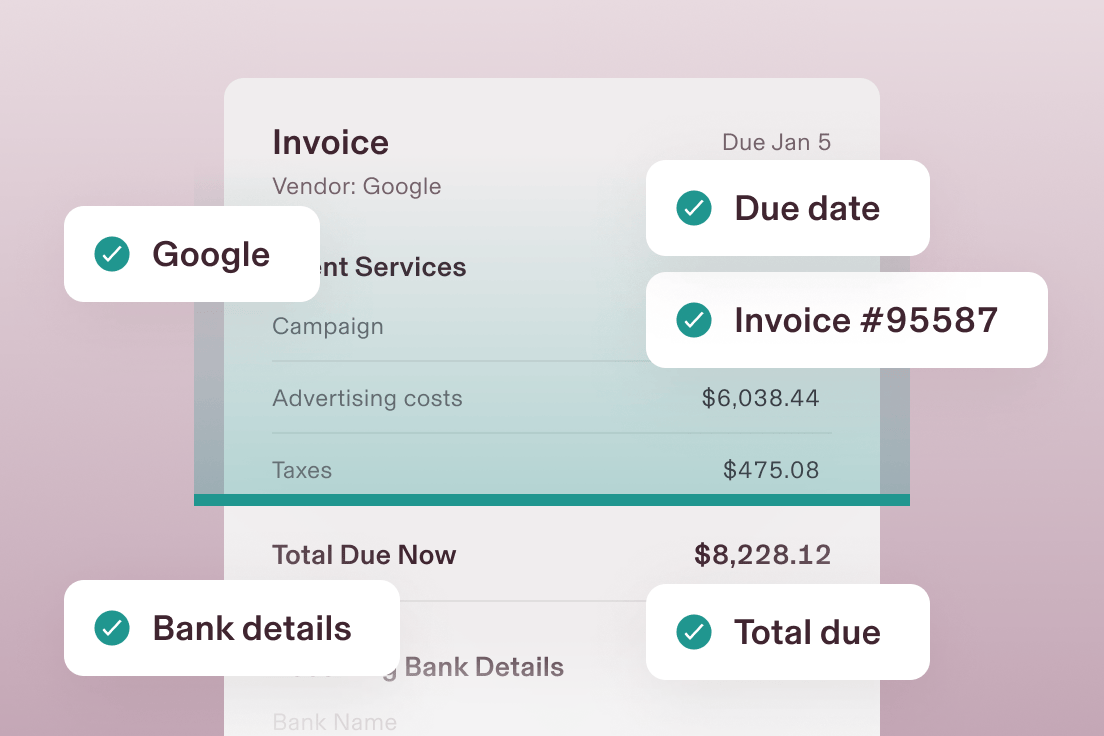Viewport: 1104px width, 736px height.
Task: Click the $8,228.12 total amount
Action: click(x=762, y=555)
